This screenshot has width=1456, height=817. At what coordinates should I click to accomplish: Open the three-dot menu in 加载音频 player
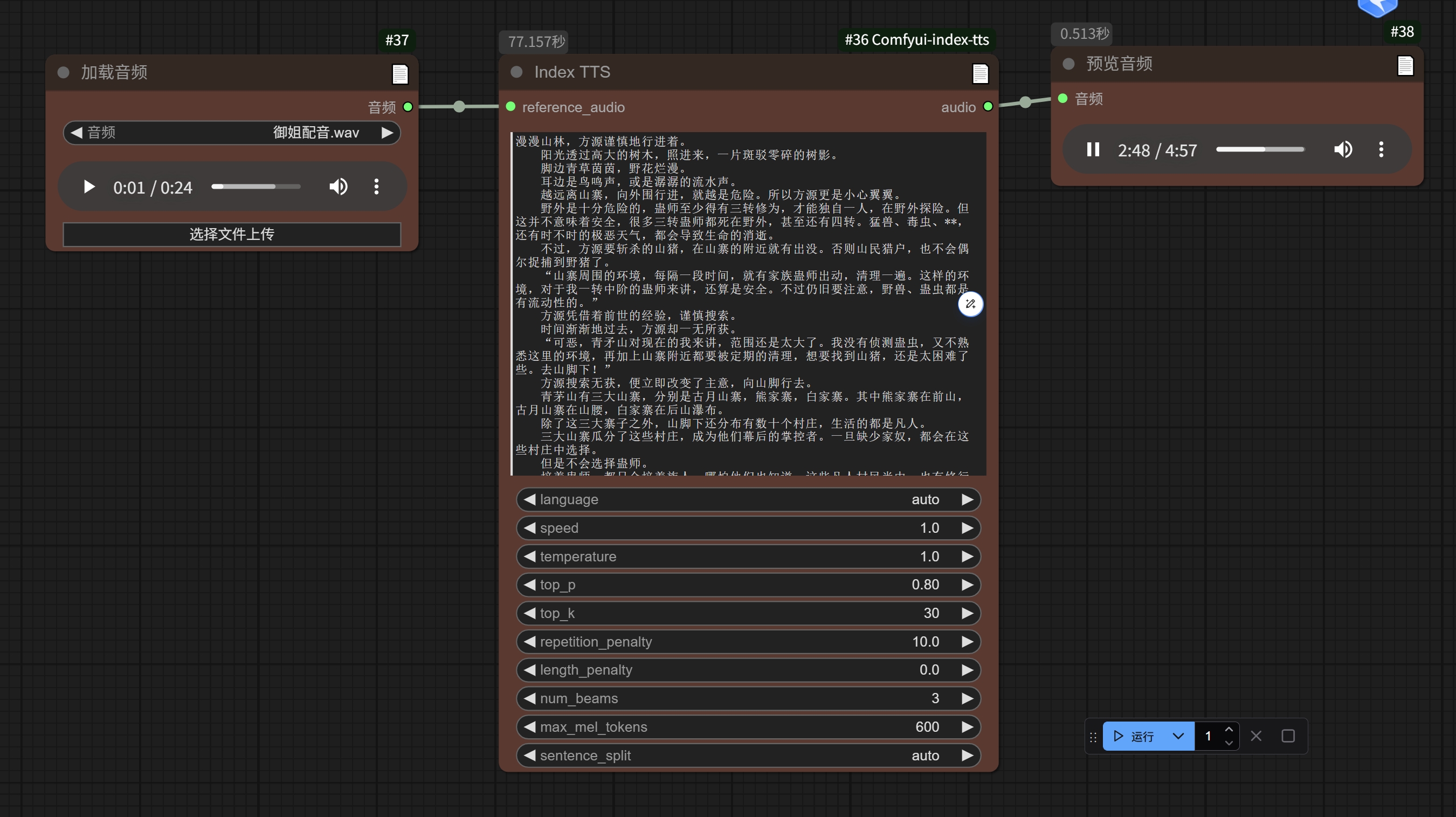(x=376, y=187)
